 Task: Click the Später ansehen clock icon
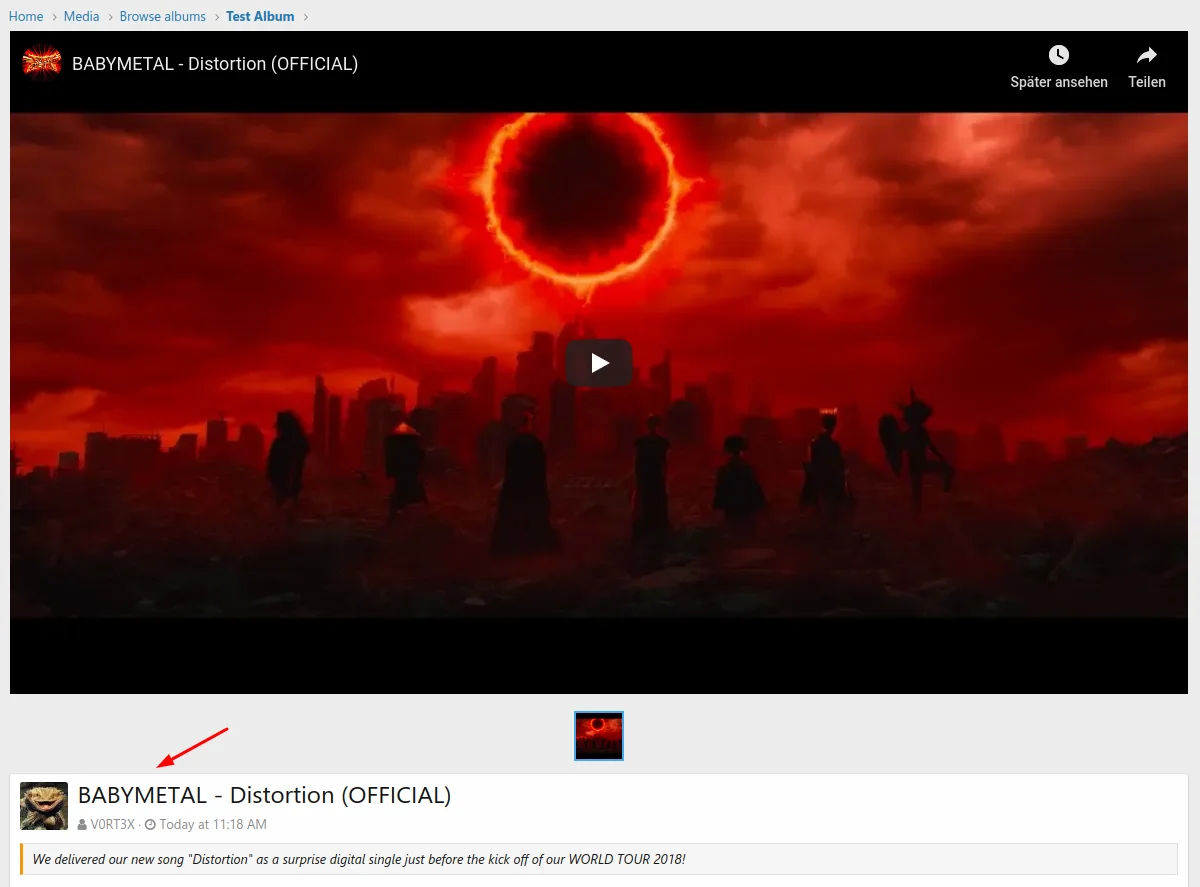click(1058, 55)
